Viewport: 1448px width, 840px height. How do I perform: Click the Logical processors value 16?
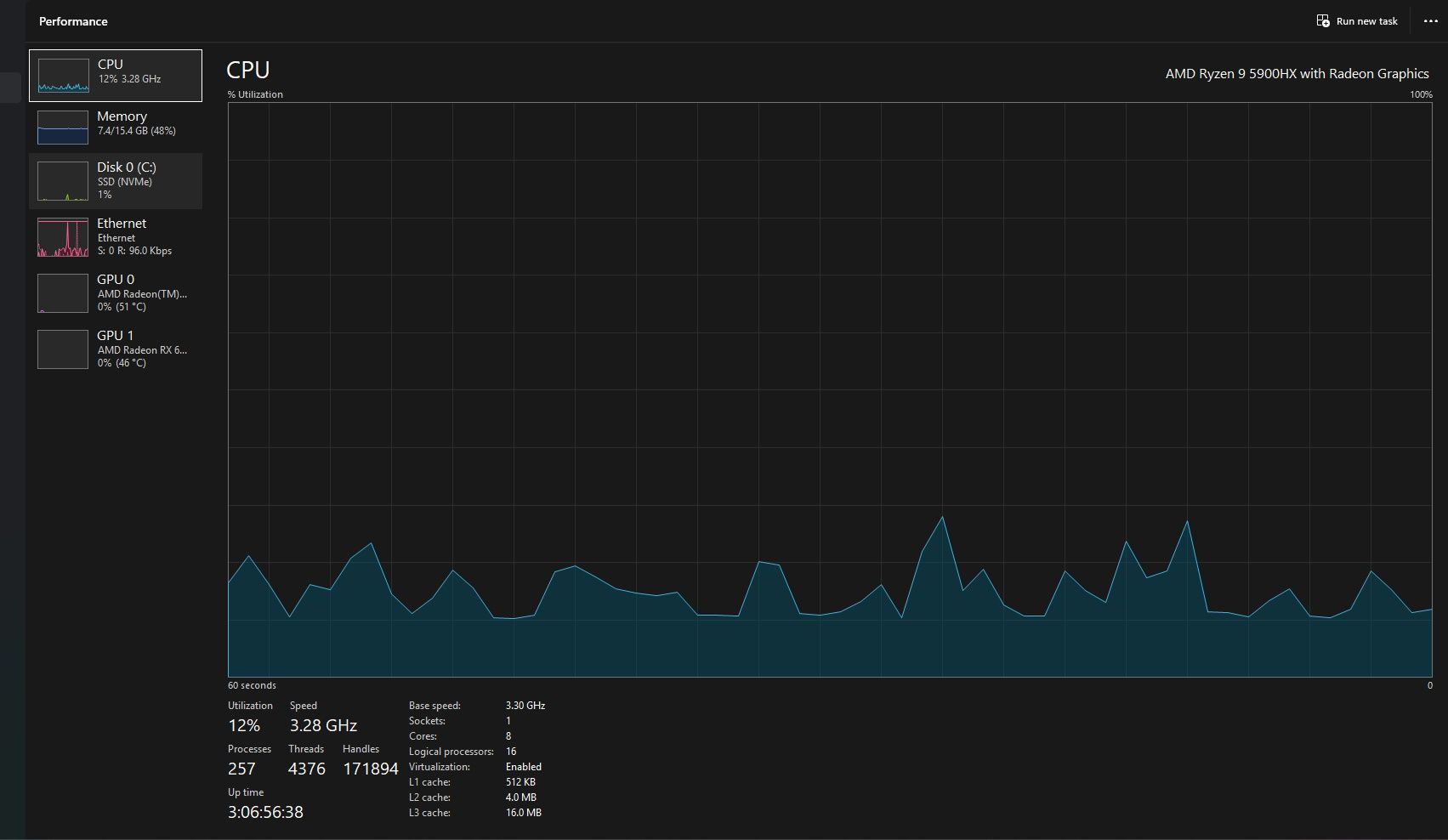click(x=511, y=752)
